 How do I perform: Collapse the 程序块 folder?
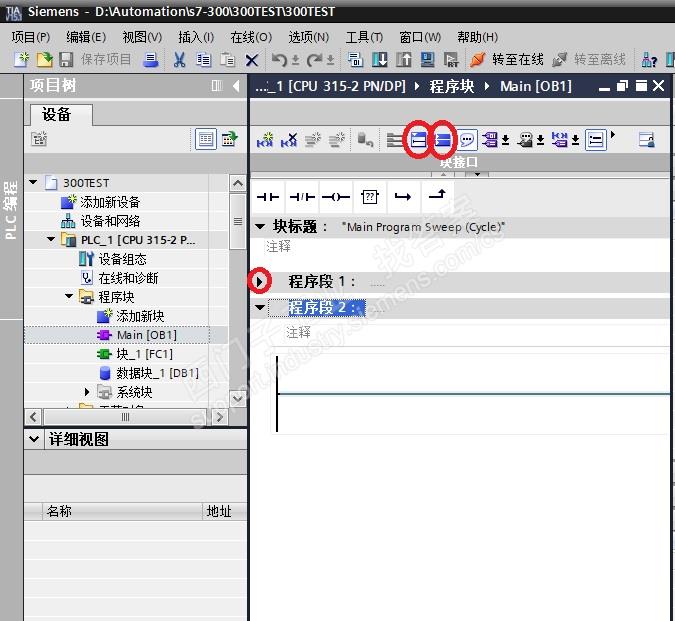point(68,296)
